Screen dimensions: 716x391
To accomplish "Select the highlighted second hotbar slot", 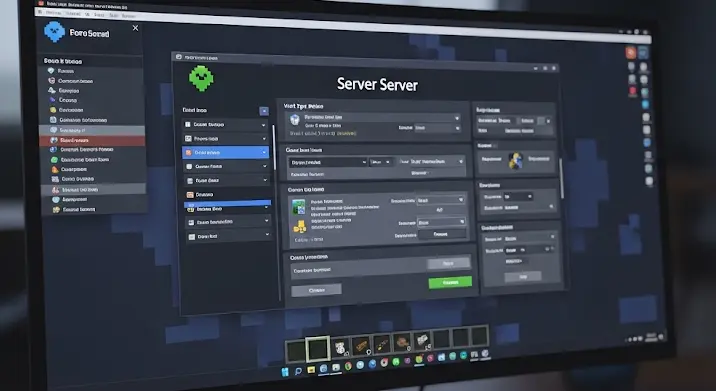I will coord(317,349).
